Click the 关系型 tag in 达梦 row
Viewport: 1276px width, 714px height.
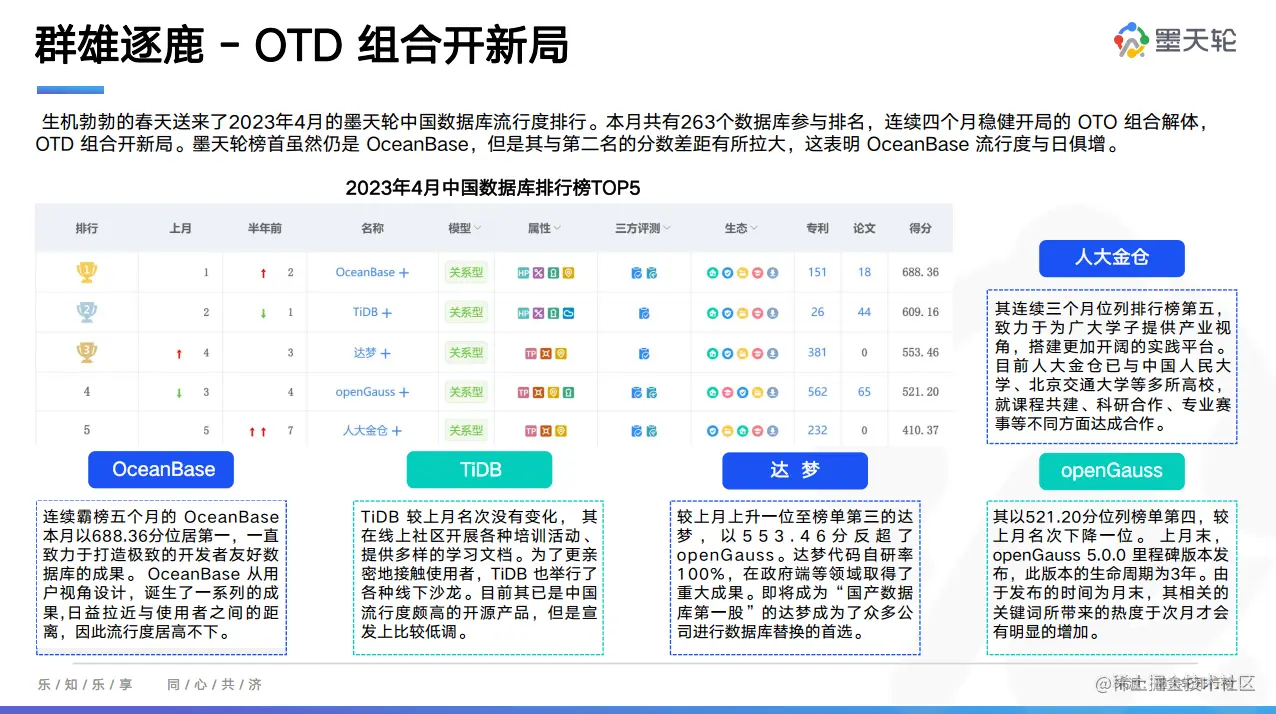pyautogui.click(x=466, y=353)
